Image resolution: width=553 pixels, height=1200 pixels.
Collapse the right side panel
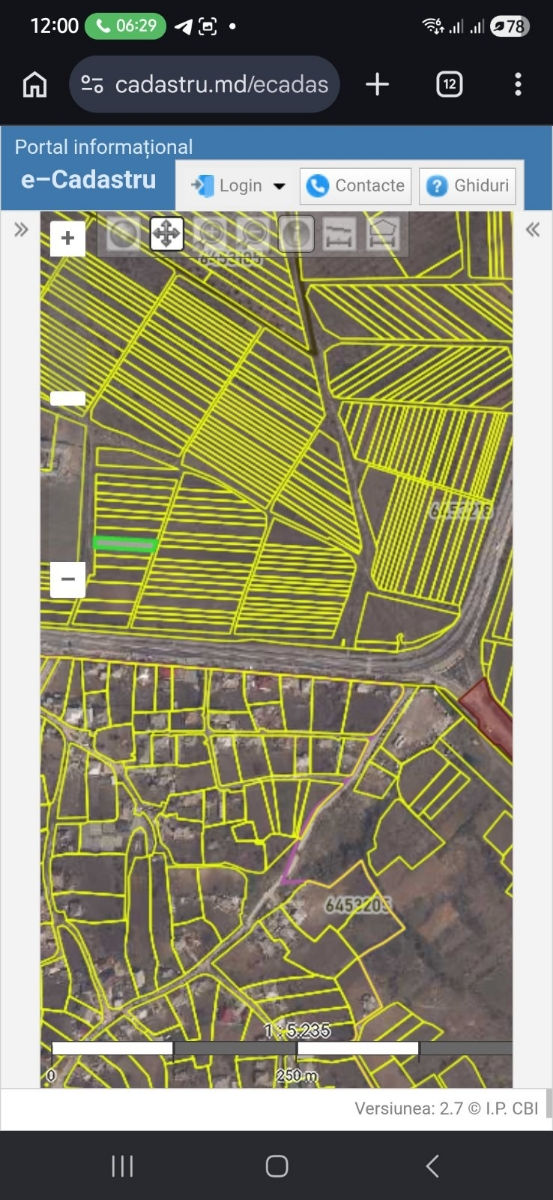533,230
